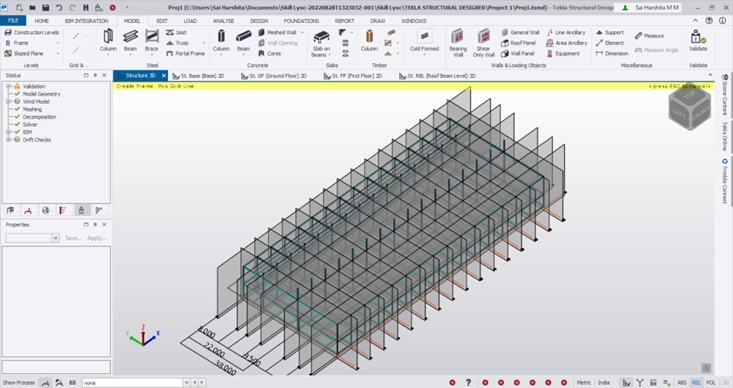733x388 pixels.
Task: Toggle REL coordinate mode in status bar
Action: pos(696,382)
